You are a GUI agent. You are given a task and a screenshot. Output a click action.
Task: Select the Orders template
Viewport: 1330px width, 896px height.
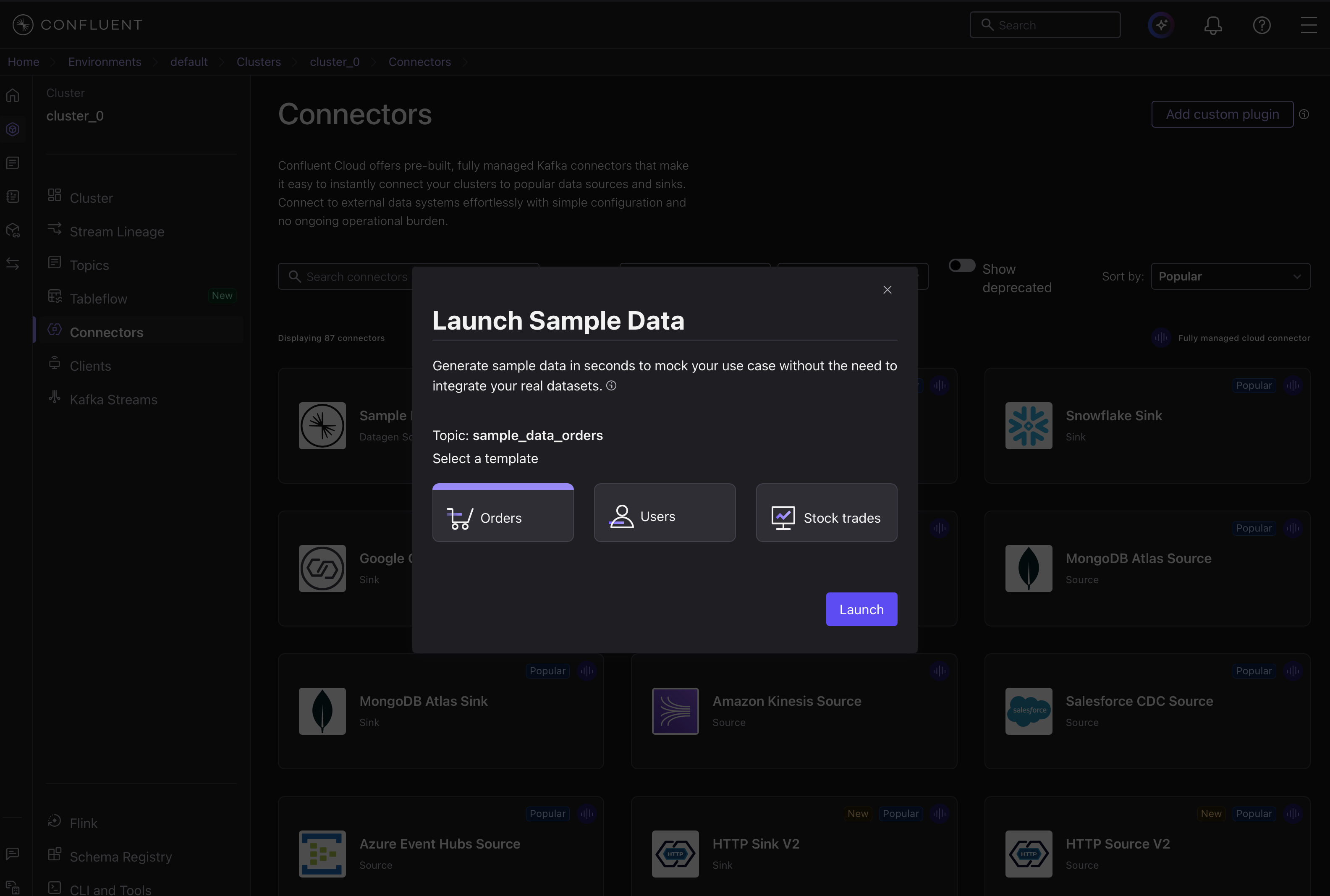(x=503, y=513)
